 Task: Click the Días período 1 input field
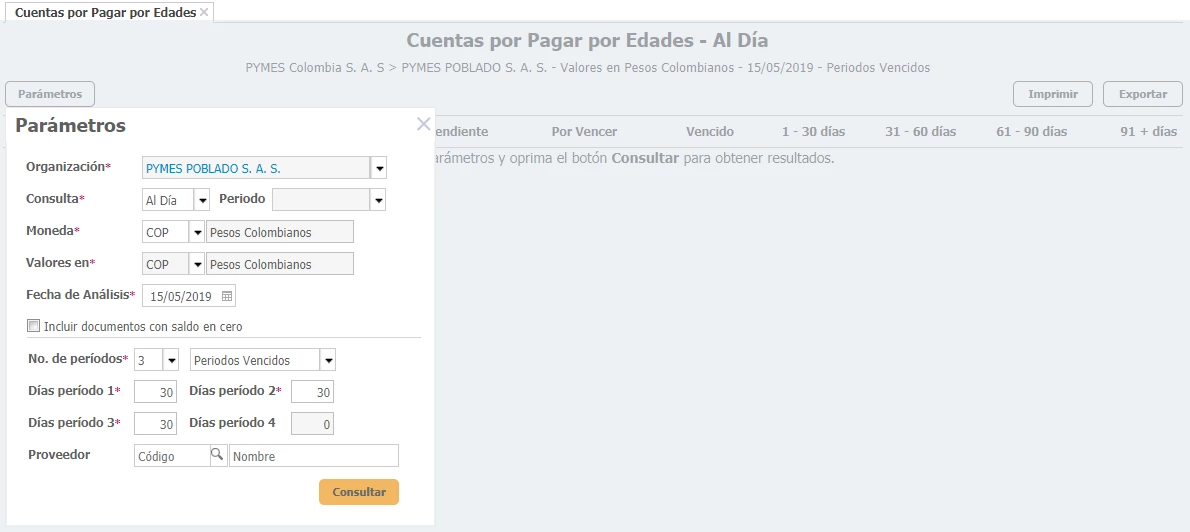click(x=155, y=392)
